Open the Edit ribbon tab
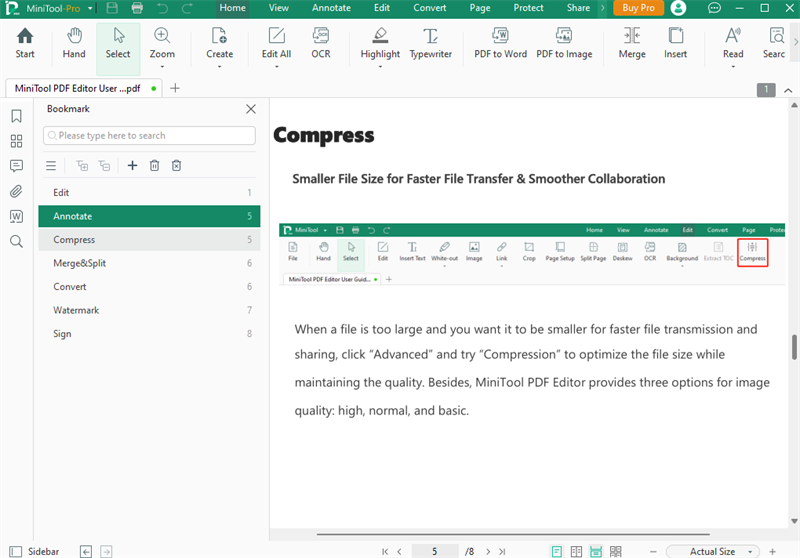Screen dimensions: 800x558 tap(382, 8)
